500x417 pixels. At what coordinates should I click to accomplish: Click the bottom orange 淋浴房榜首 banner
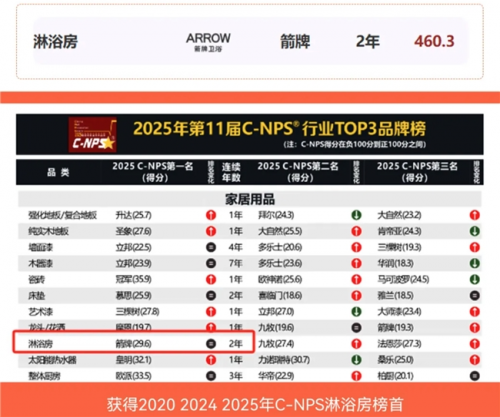[250, 400]
